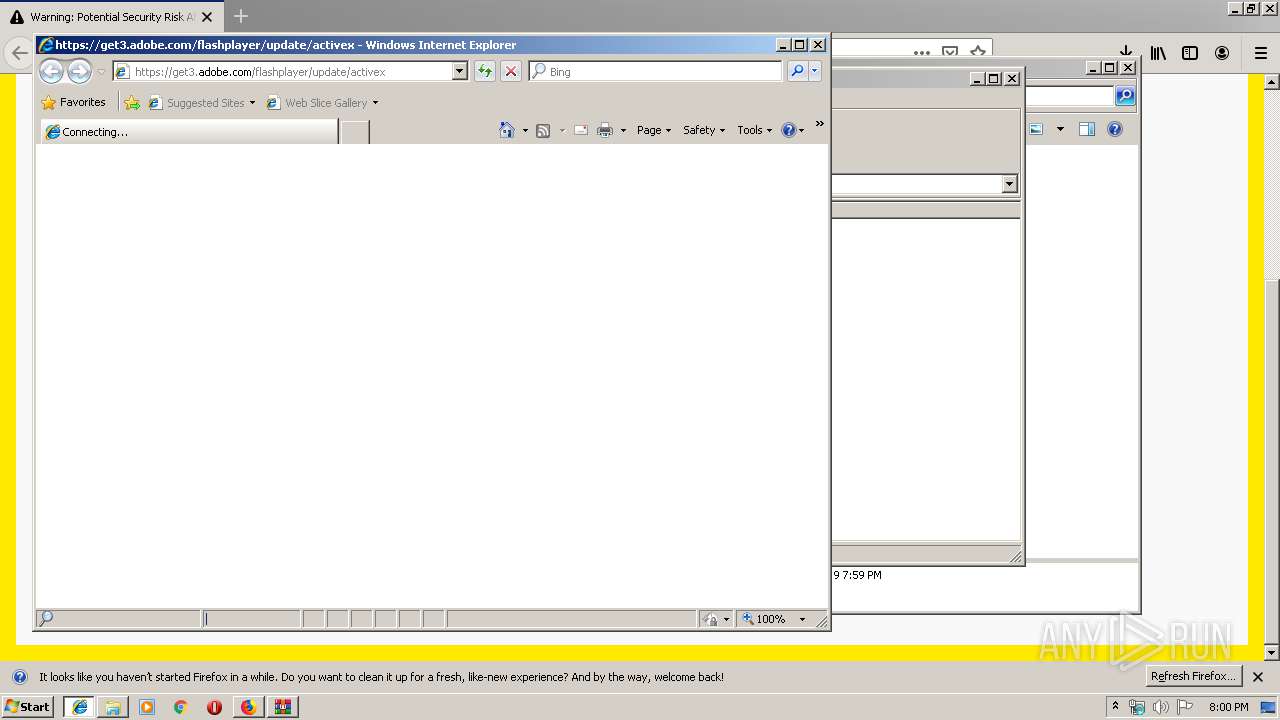Click Firefox page scrollbar up arrow
Viewport: 1280px width, 720px height.
click(1271, 82)
